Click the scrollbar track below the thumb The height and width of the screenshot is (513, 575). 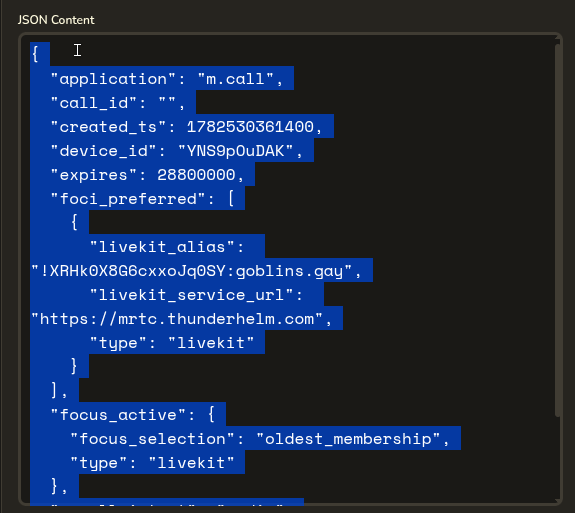(x=557, y=458)
